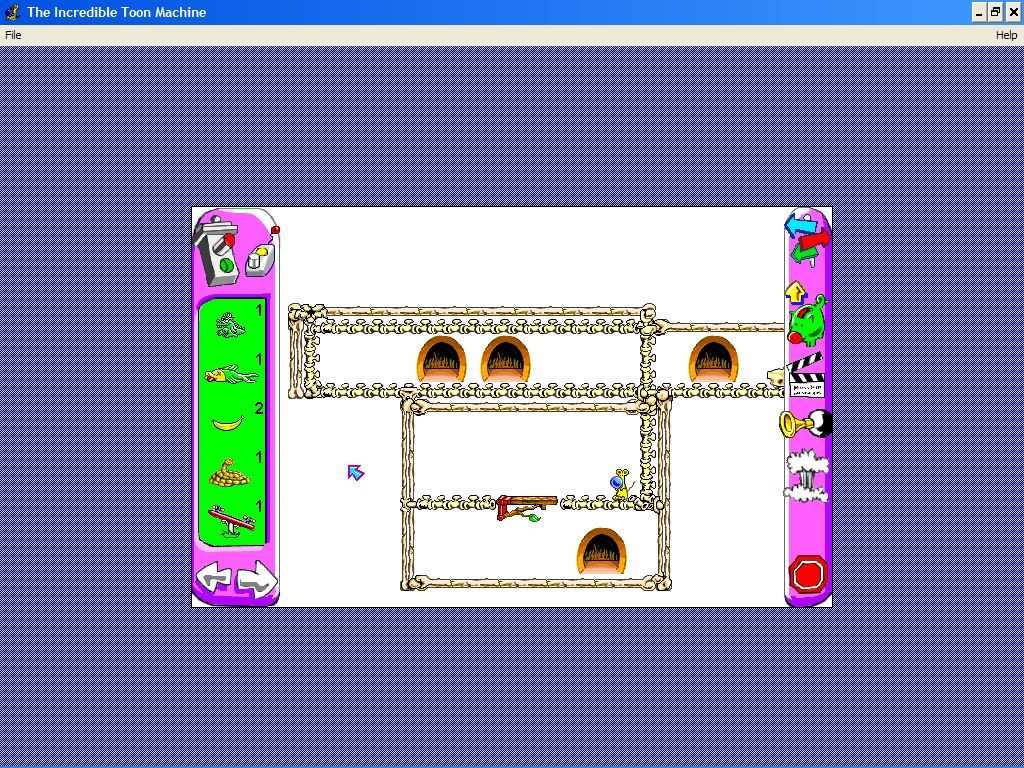Click the yellow horn icon
The image size is (1024, 768).
(805, 424)
